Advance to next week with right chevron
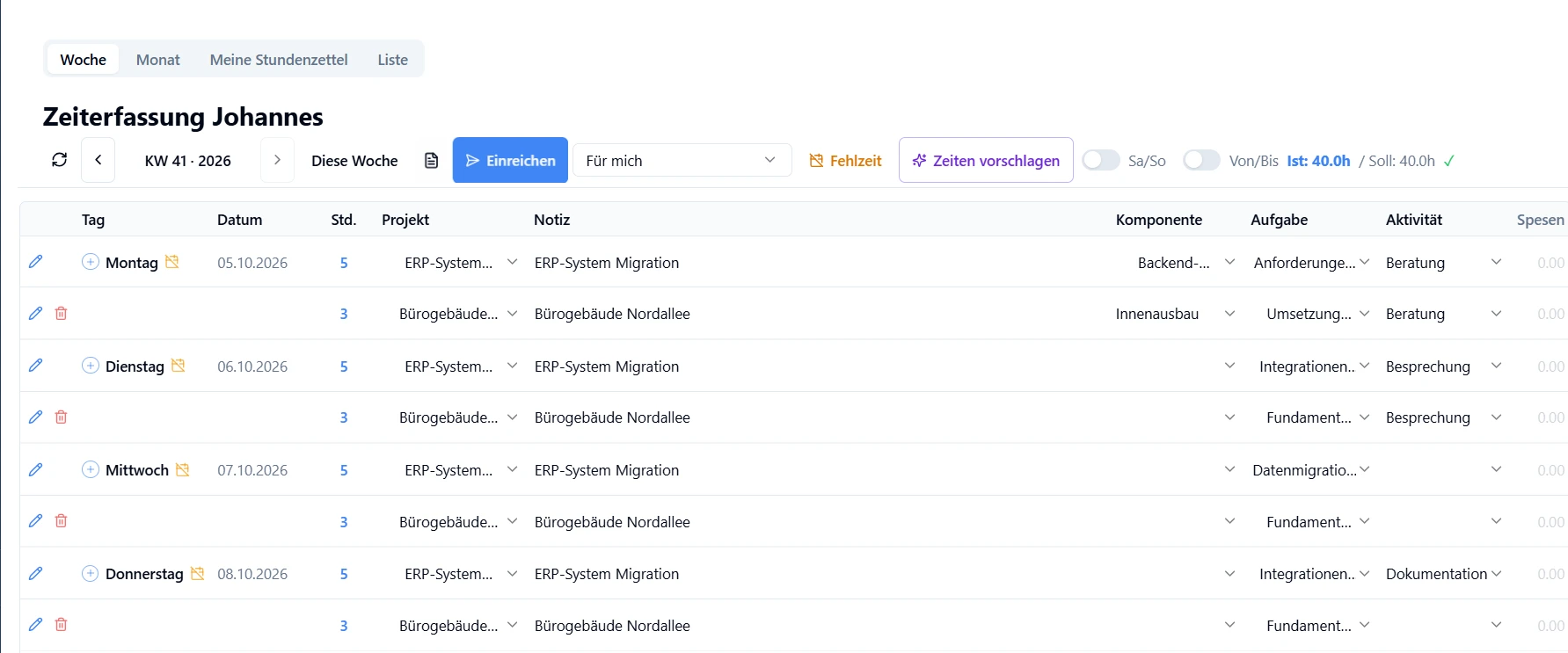Screen dimensions: 1568x653 coord(277,160)
